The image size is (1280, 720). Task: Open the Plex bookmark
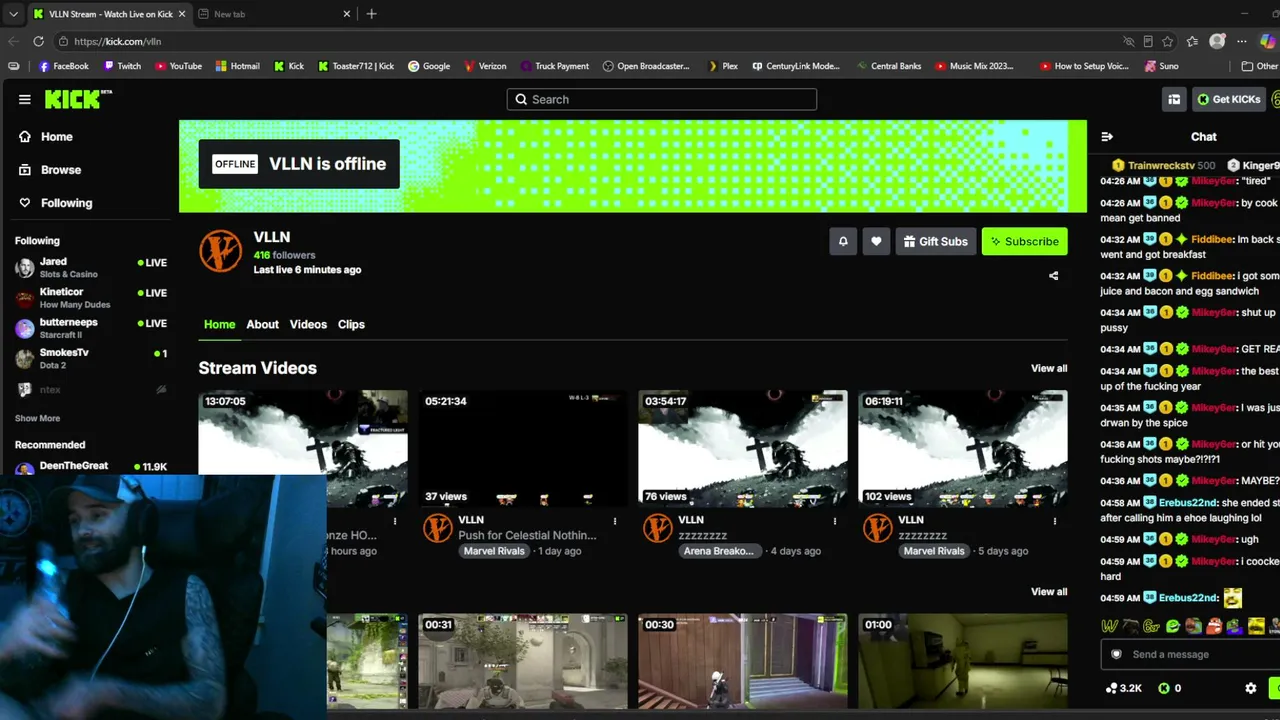pyautogui.click(x=722, y=66)
